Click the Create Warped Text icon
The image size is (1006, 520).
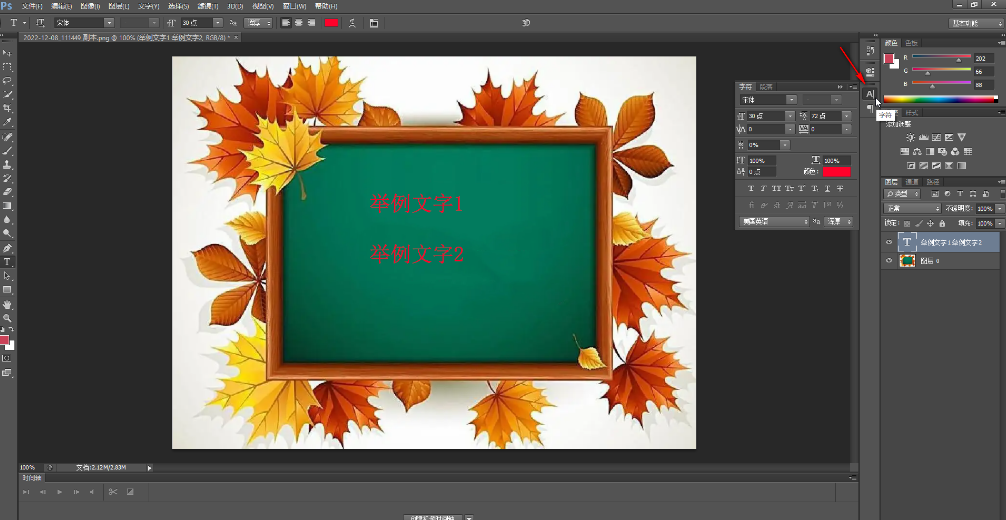352,22
